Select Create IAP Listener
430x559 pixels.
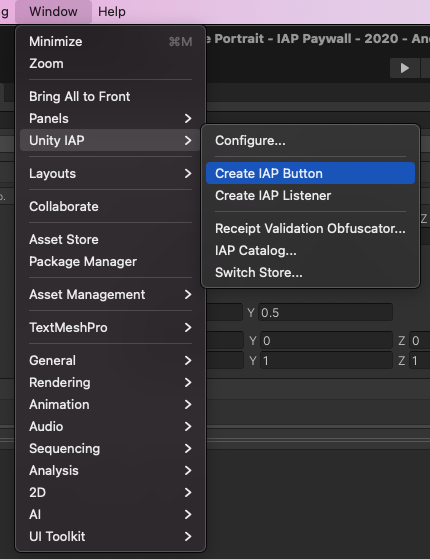(310, 195)
